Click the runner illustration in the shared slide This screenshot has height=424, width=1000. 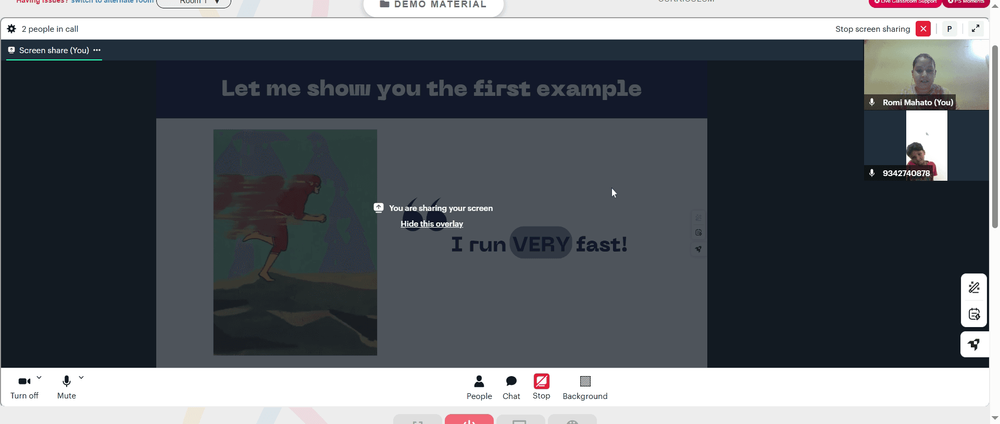[x=295, y=242]
